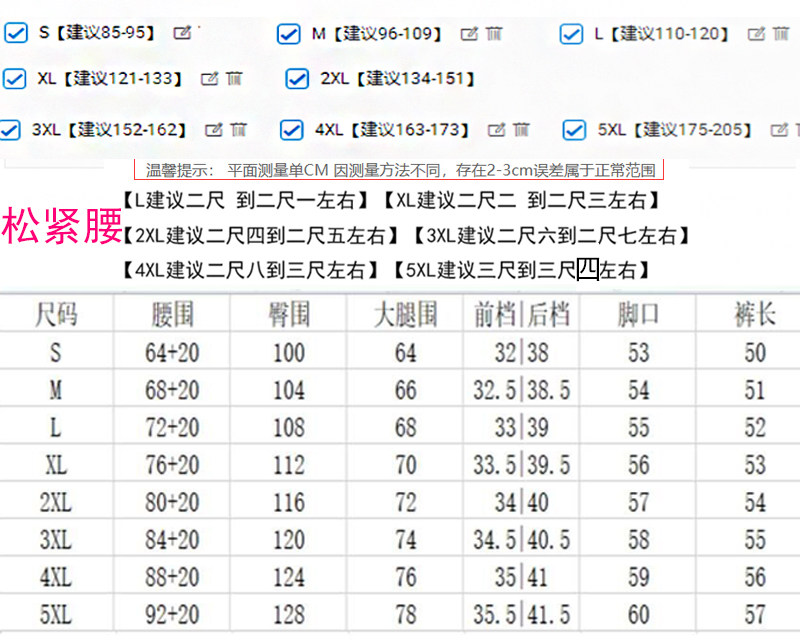
Task: Click the hip value 120
Action: (289, 540)
